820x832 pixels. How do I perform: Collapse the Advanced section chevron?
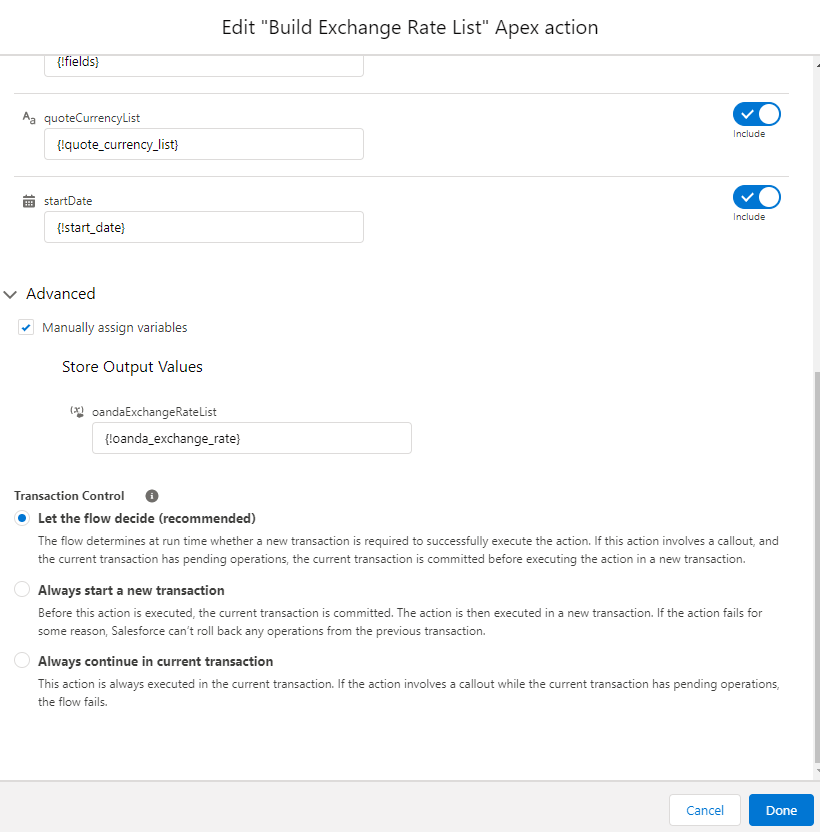point(10,294)
